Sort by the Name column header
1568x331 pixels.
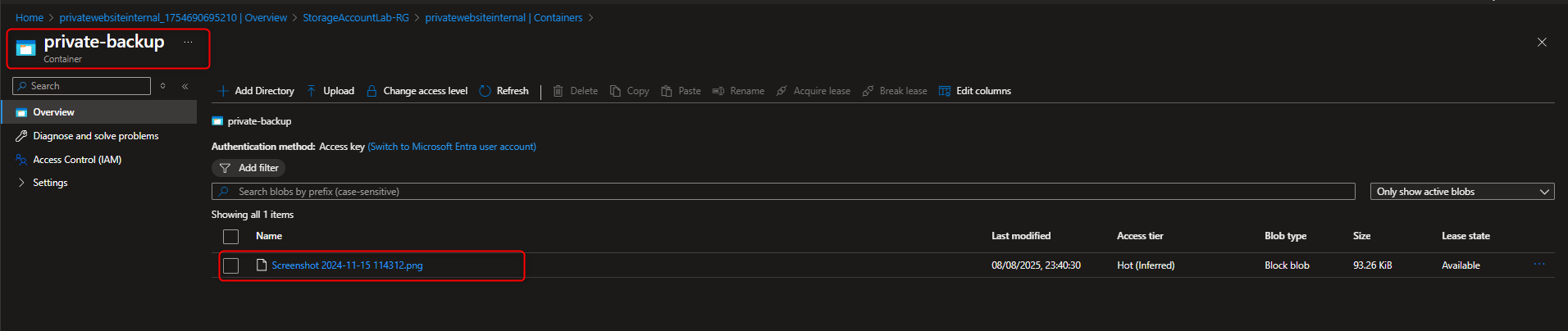click(269, 236)
